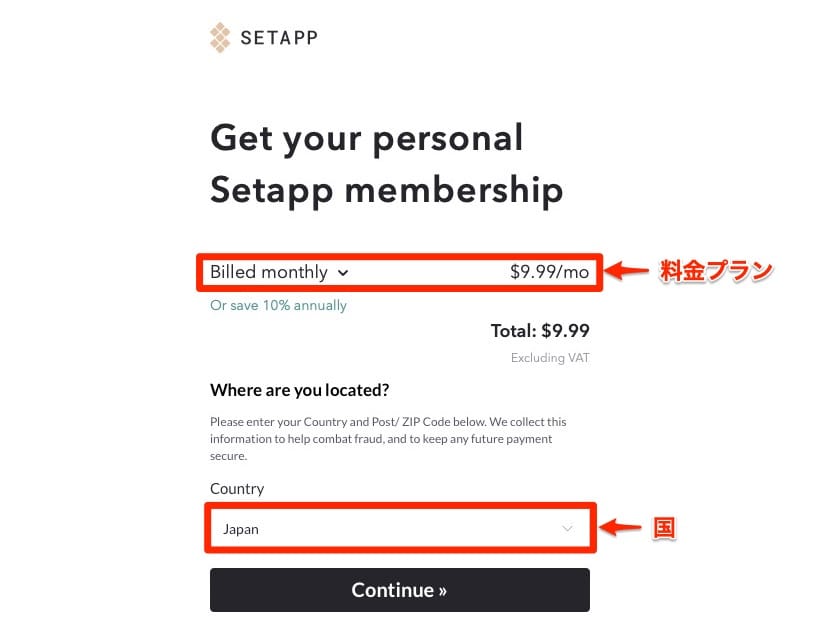Click the Country field label

click(x=237, y=489)
